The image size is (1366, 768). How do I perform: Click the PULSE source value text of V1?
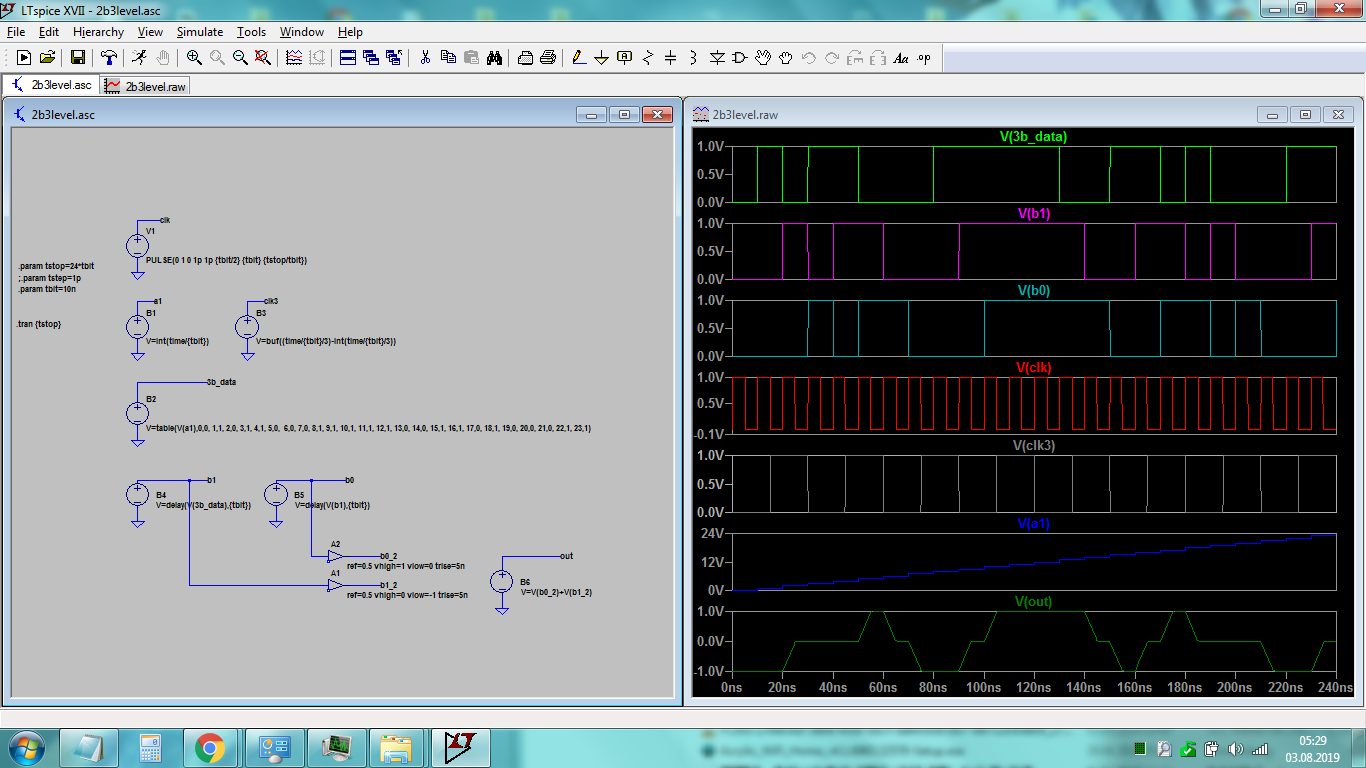226,259
